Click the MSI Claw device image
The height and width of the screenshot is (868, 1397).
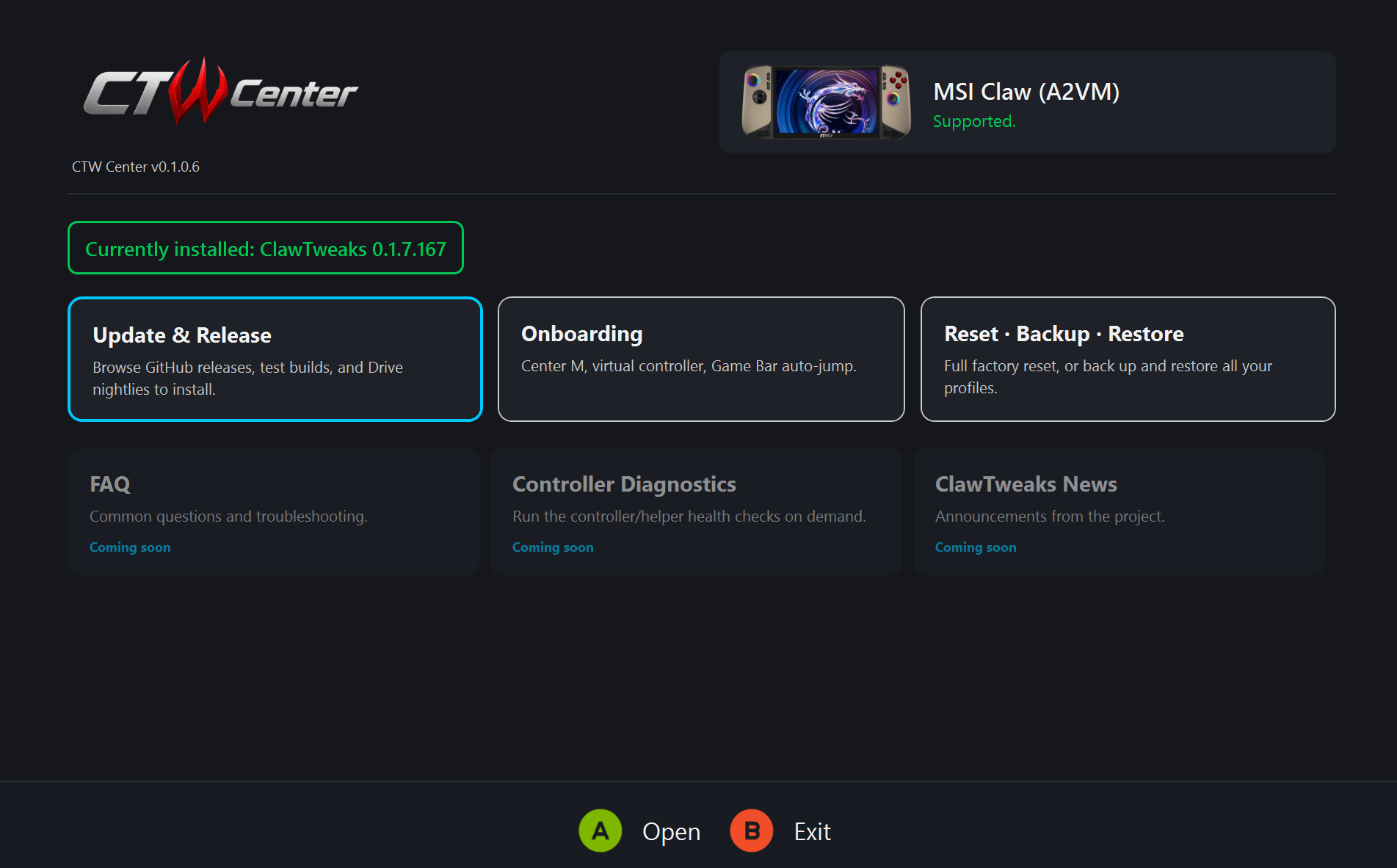(826, 101)
